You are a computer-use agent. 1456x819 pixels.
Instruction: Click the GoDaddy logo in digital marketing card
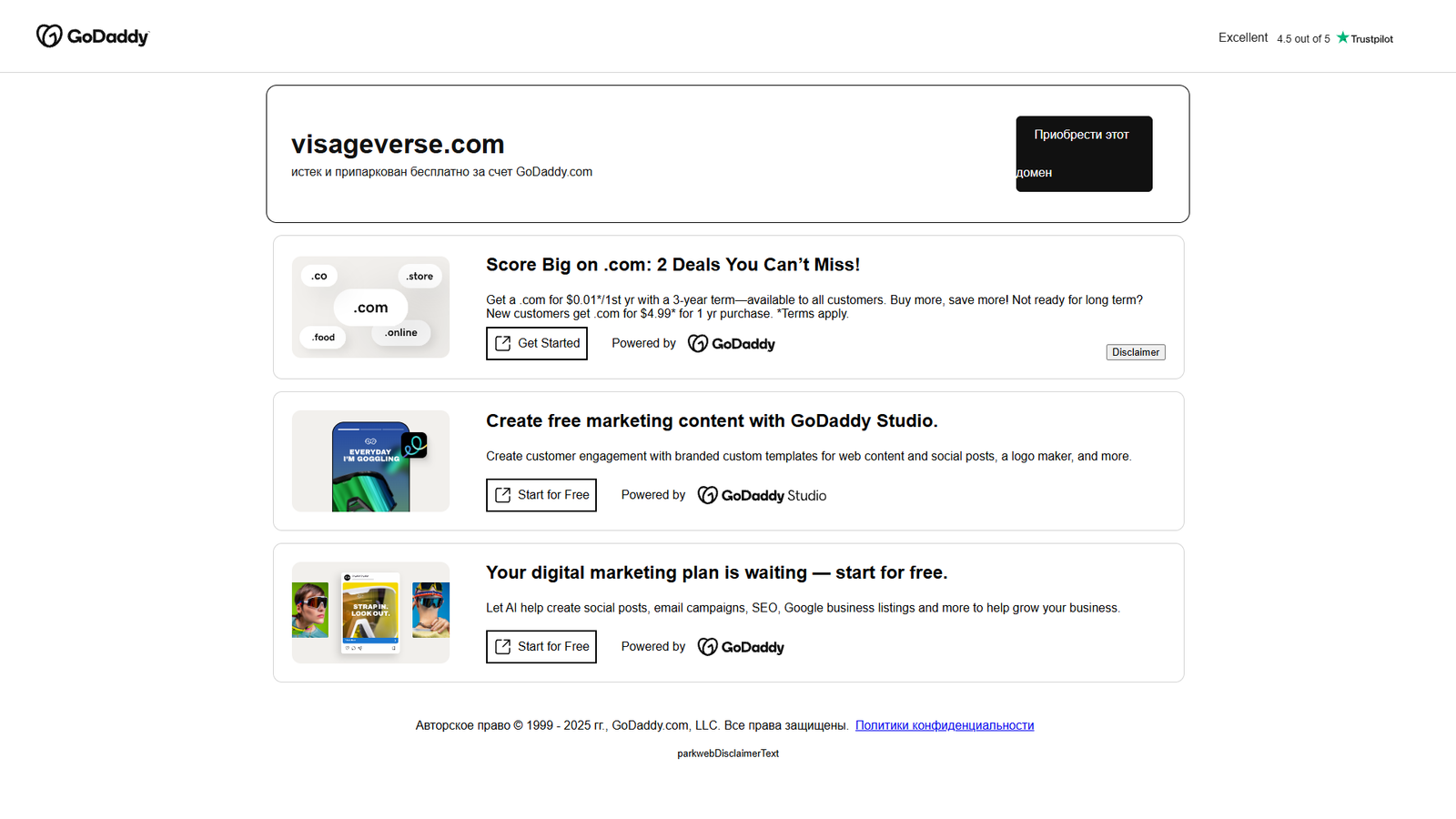[x=741, y=647]
